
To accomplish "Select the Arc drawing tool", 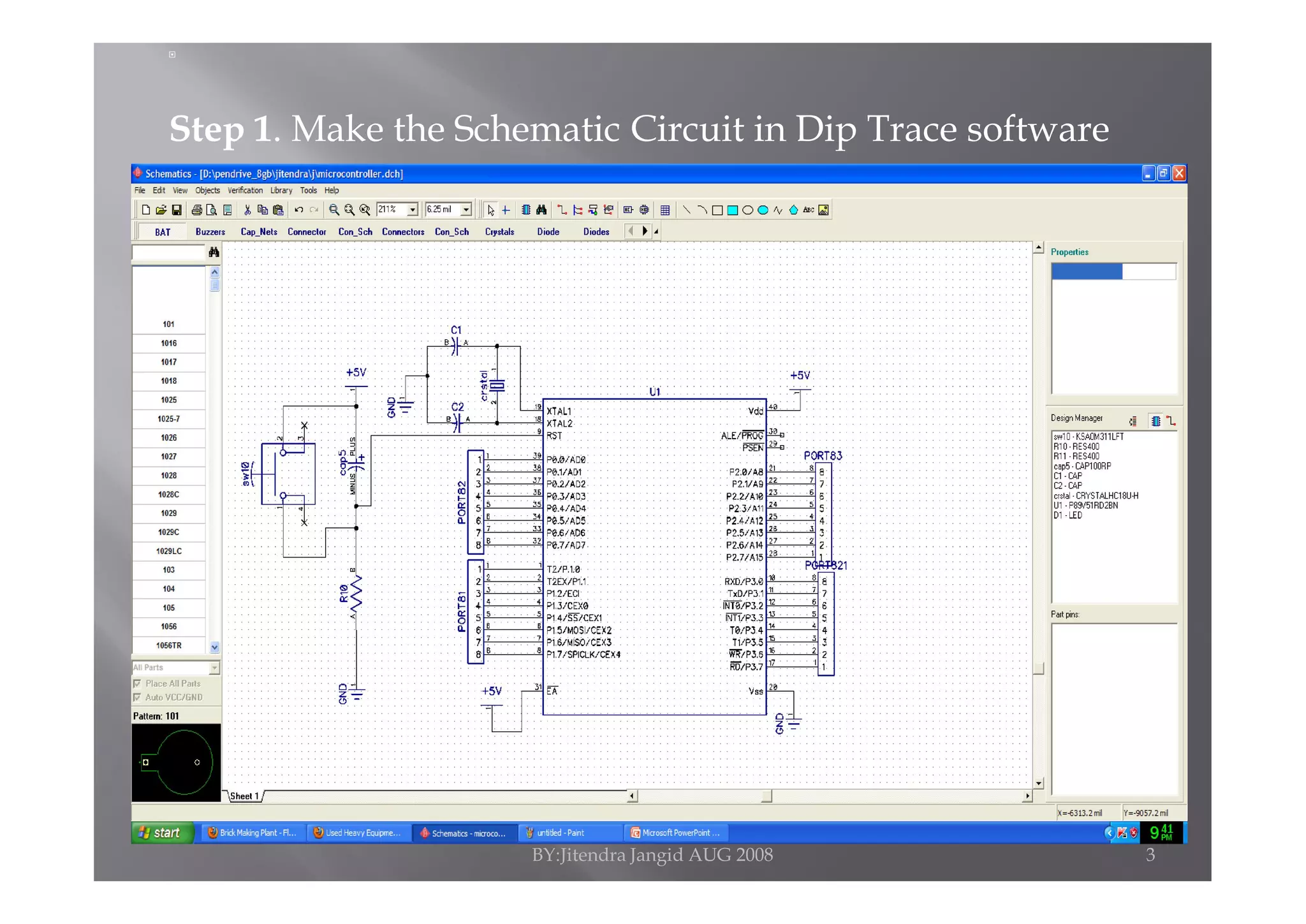I will [701, 210].
